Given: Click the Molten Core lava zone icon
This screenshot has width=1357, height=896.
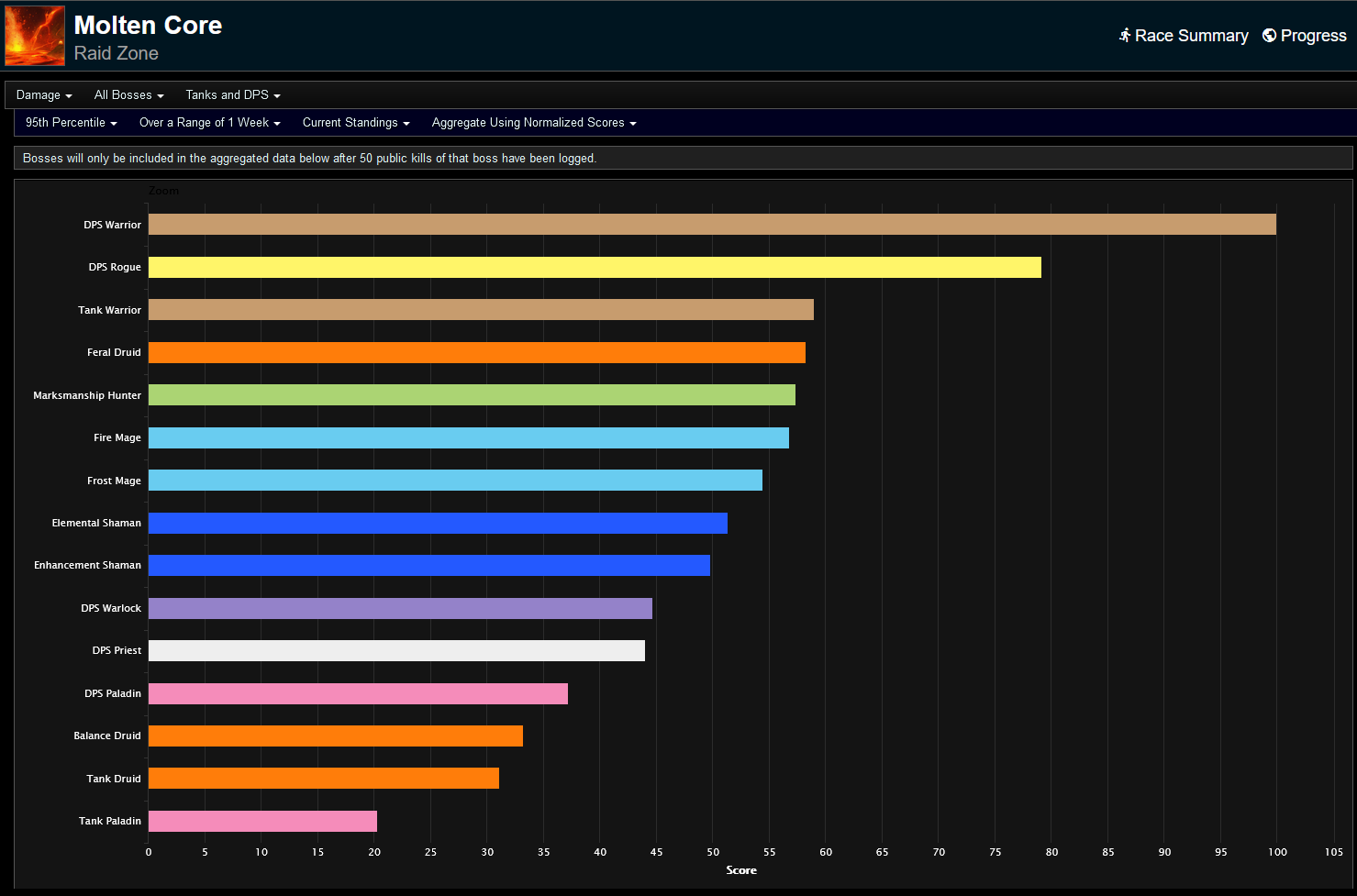Looking at the screenshot, I should tap(34, 35).
